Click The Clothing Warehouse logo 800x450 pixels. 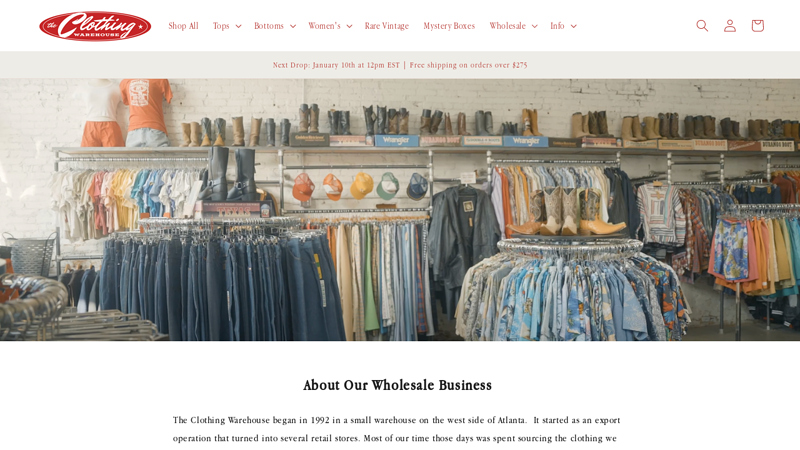pos(95,26)
